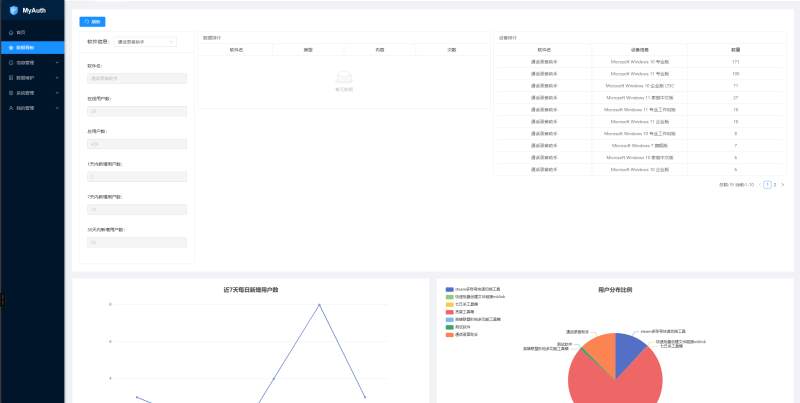
Task: Click the online users field showing 29
Action: tap(137, 111)
